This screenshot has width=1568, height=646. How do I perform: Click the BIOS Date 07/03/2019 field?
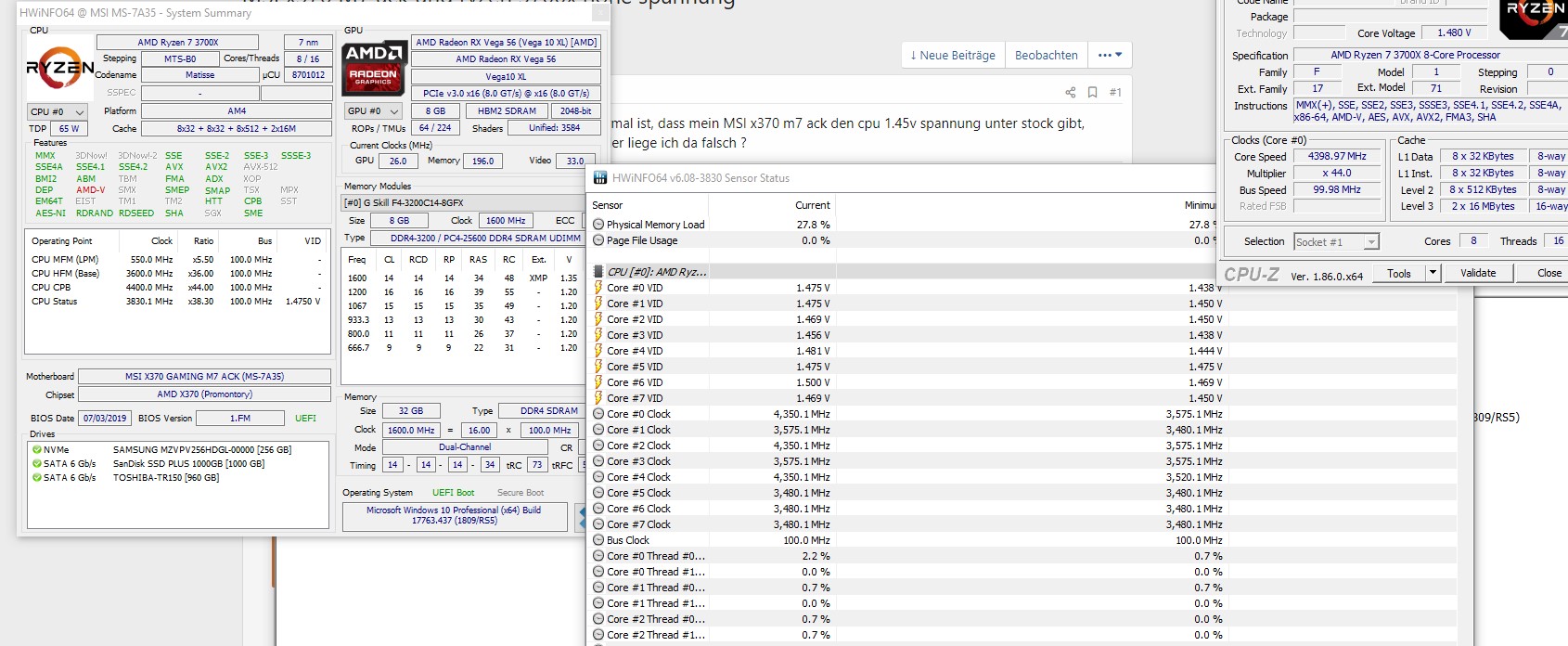(x=105, y=418)
